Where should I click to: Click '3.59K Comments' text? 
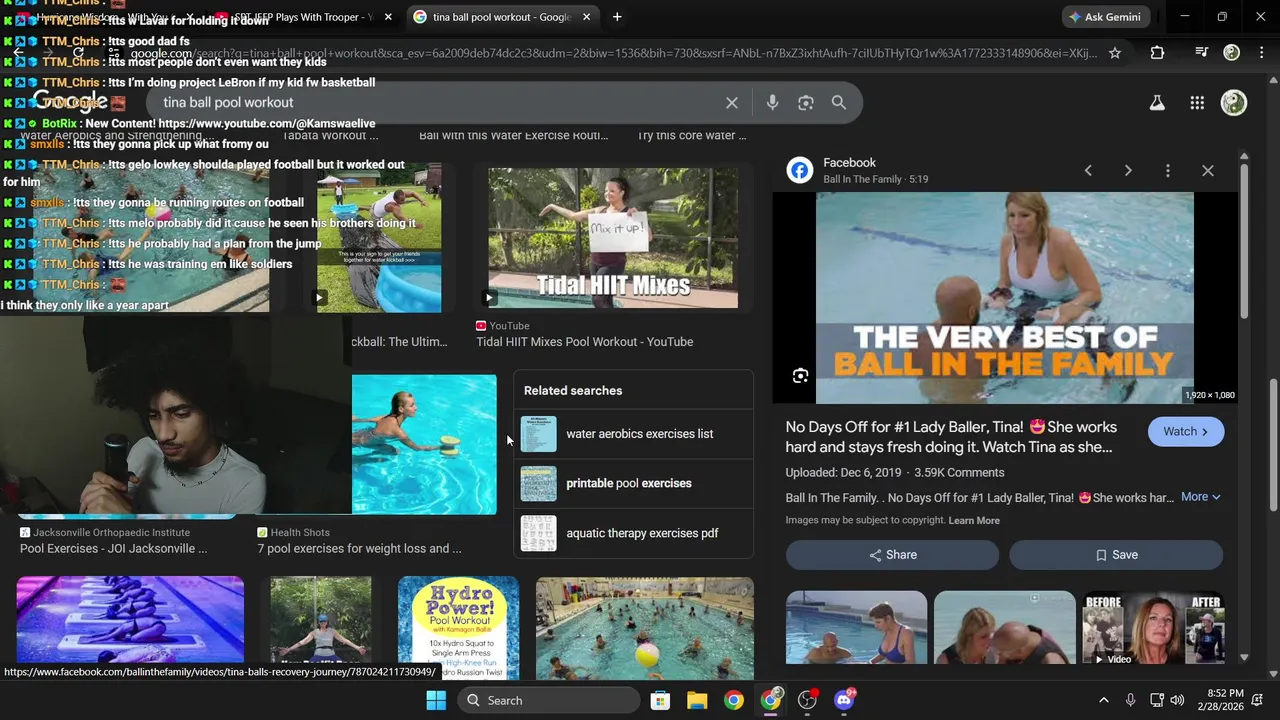(x=959, y=473)
